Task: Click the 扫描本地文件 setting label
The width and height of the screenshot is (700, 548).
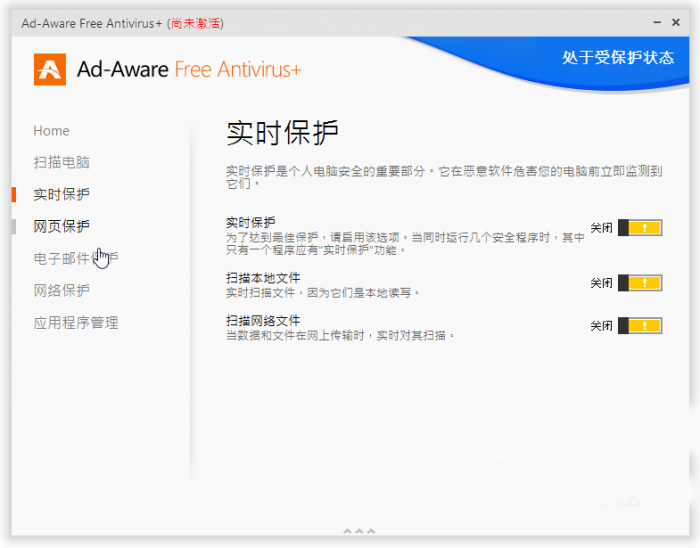Action: tap(263, 278)
